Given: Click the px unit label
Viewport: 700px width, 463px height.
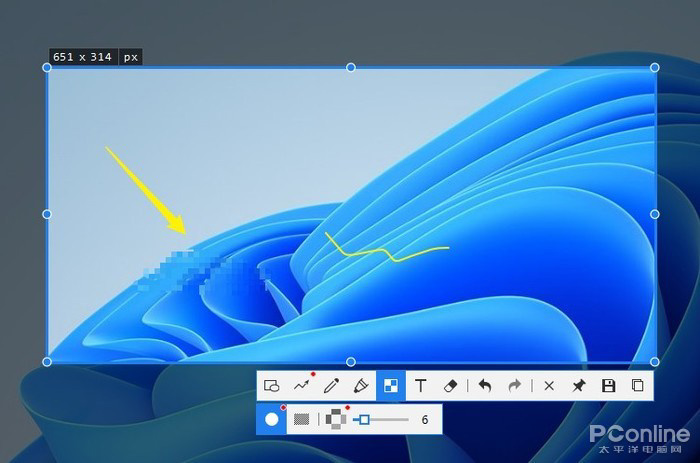Looking at the screenshot, I should point(131,57).
